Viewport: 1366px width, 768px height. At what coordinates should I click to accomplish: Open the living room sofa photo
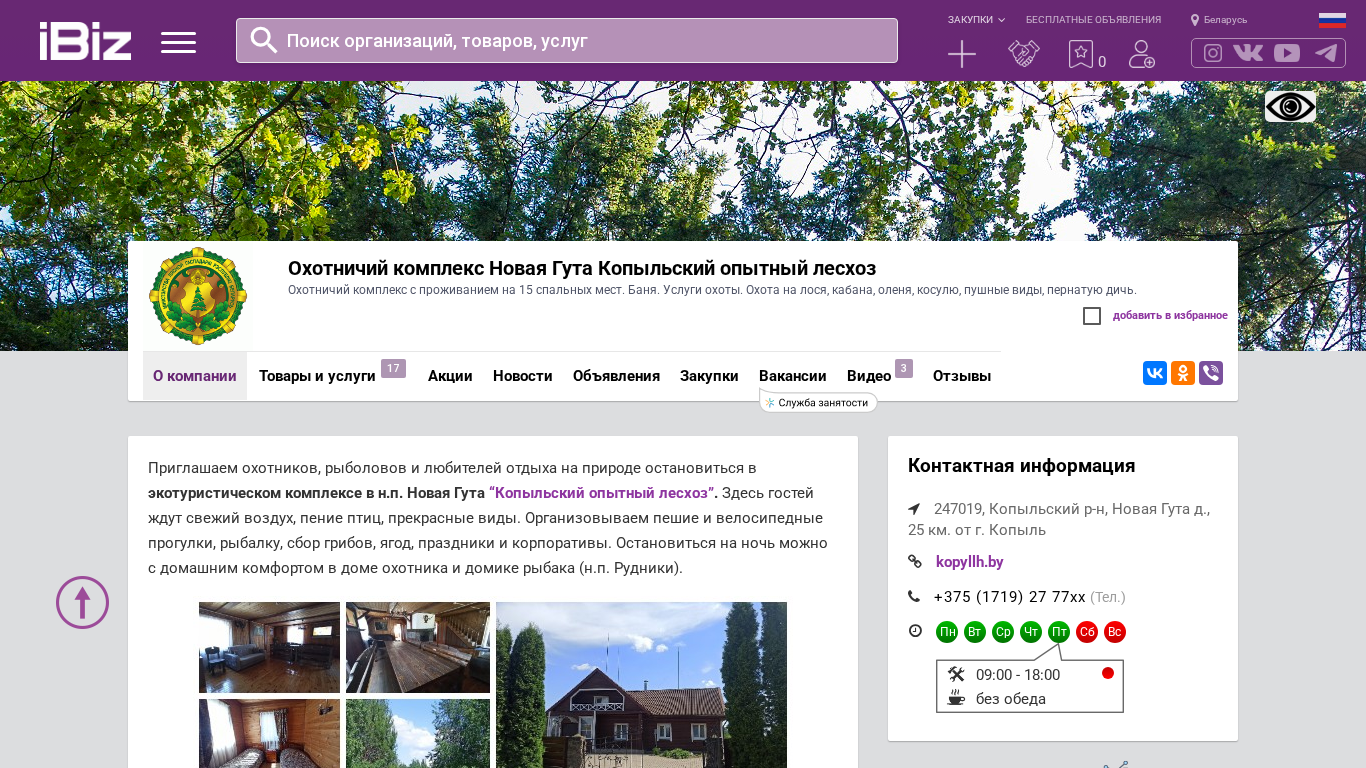point(269,647)
